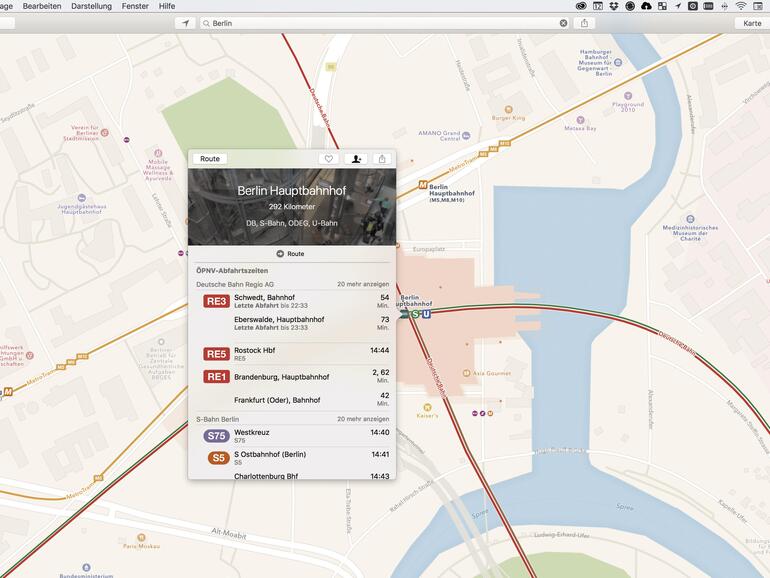Click the S5 line badge
770x578 pixels.
(219, 458)
